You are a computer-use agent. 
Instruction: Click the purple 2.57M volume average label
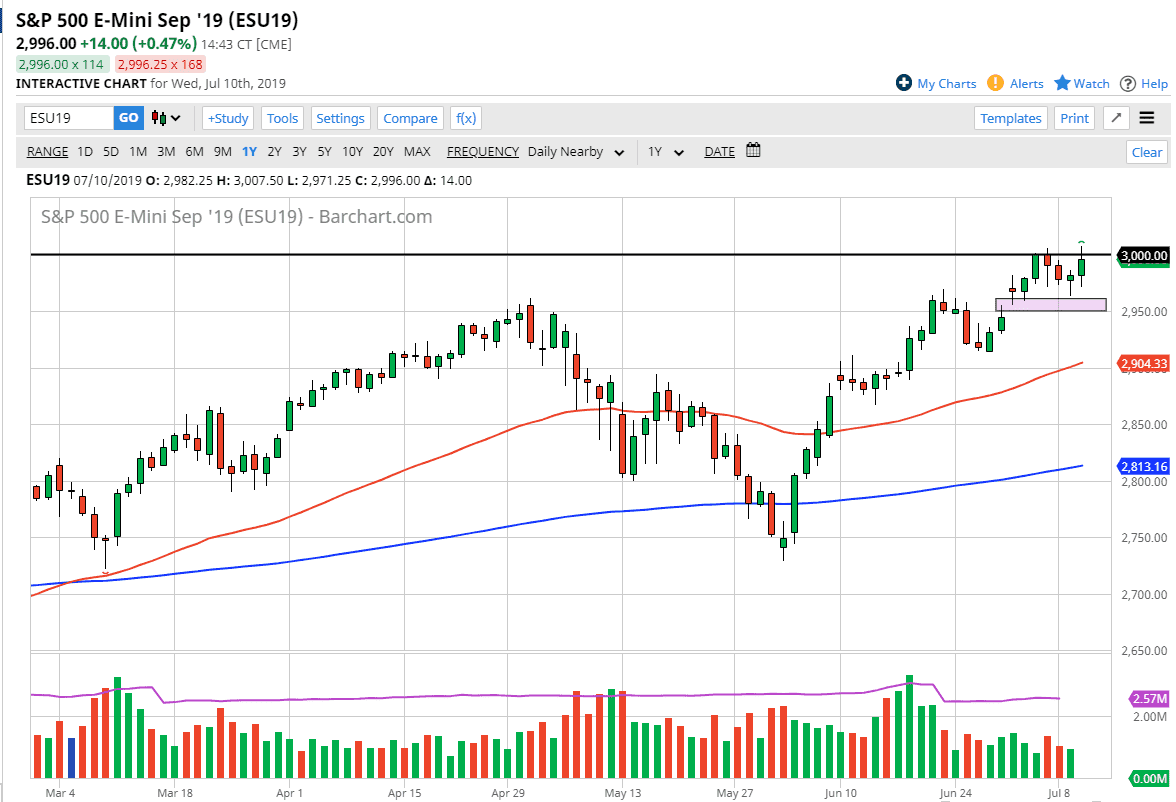[x=1149, y=698]
